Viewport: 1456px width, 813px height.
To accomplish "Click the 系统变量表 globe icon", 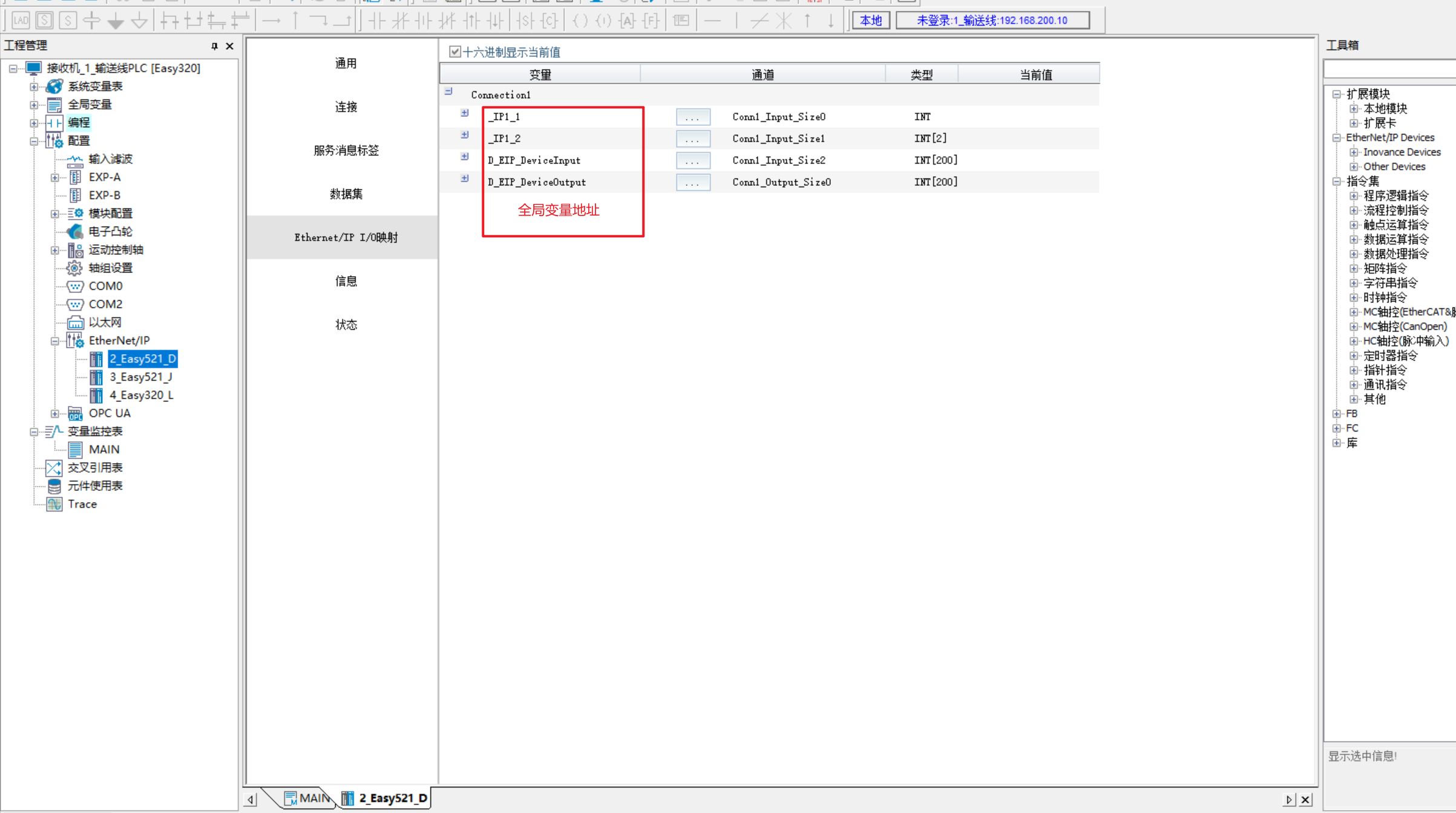I will [x=54, y=87].
